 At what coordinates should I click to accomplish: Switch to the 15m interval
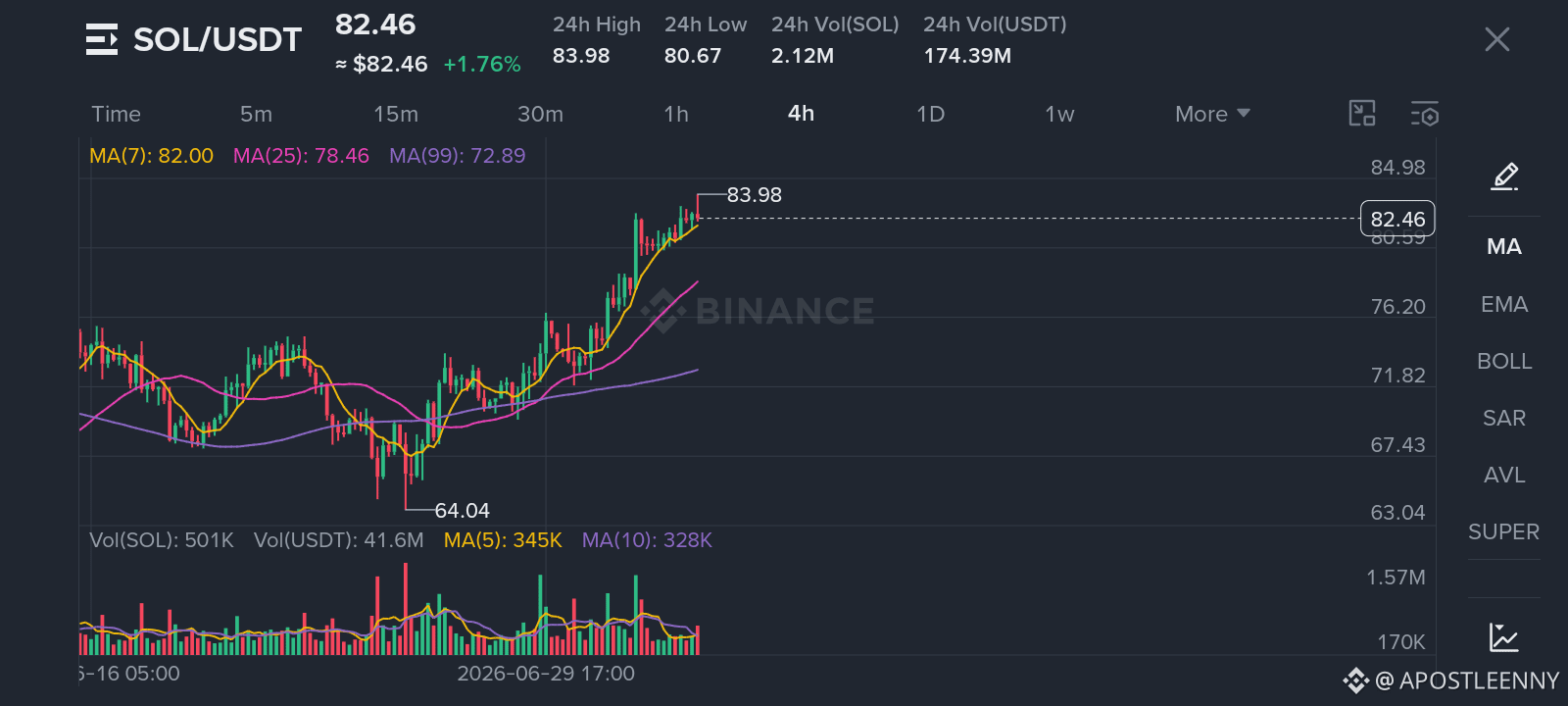(396, 114)
